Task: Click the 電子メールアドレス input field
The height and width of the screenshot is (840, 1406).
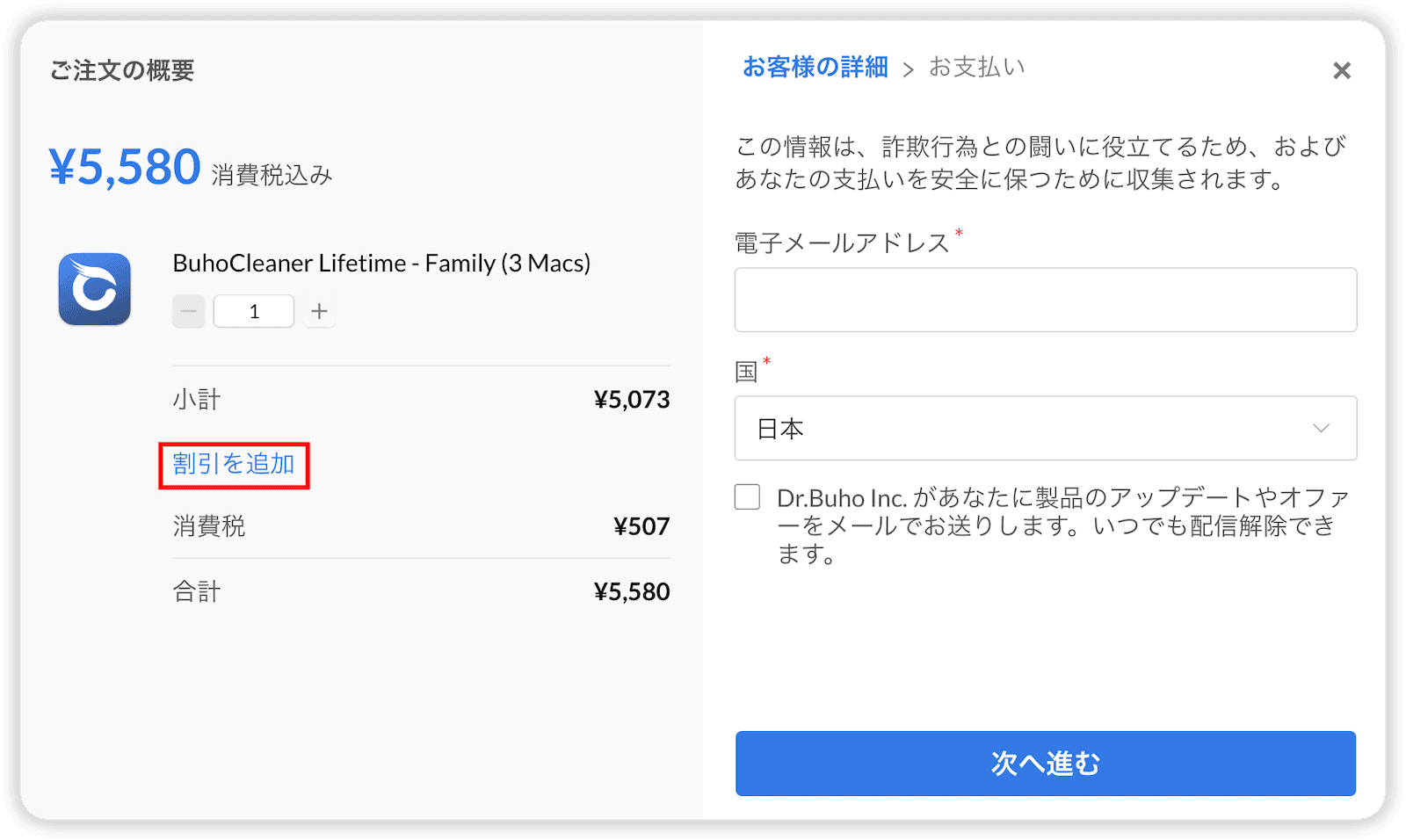Action: (x=1046, y=300)
